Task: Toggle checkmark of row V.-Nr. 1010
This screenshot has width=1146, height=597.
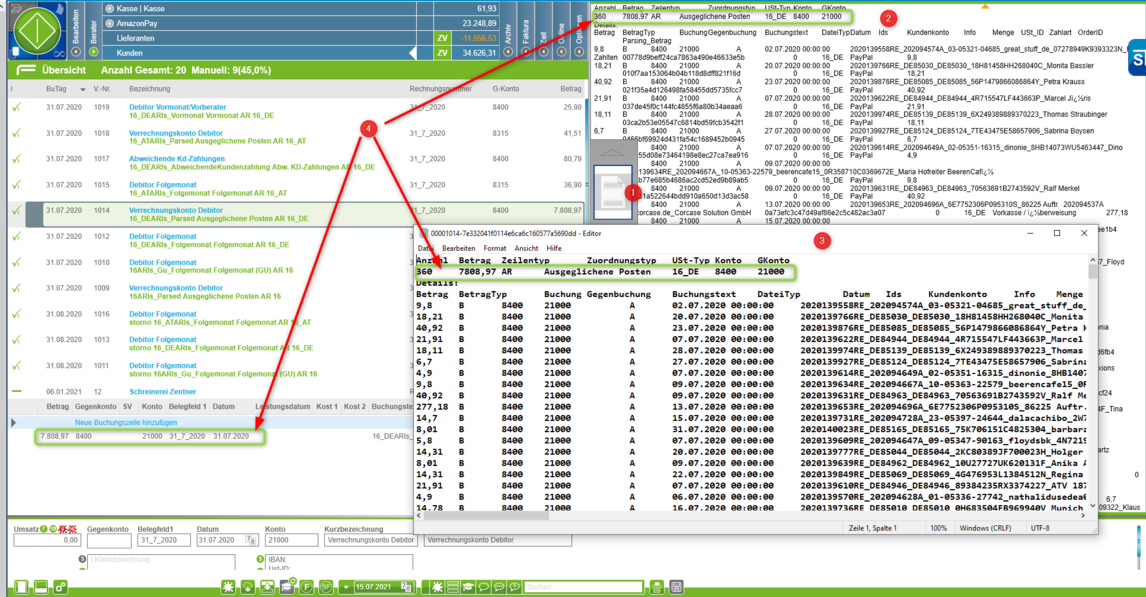Action: pyautogui.click(x=17, y=262)
